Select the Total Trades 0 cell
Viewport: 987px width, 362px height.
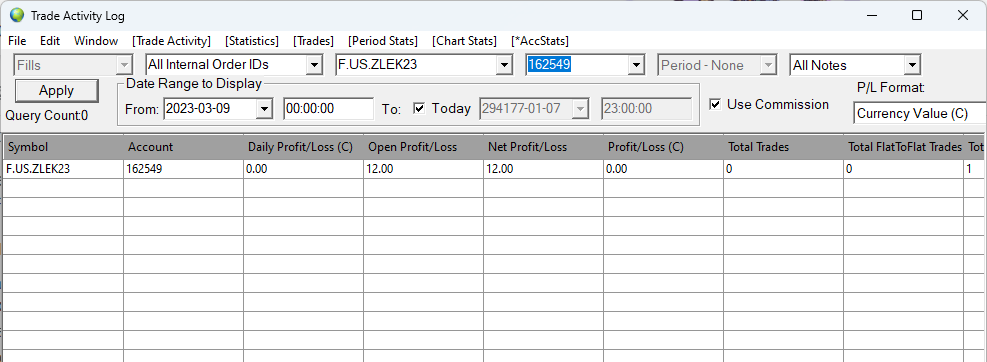click(x=784, y=169)
